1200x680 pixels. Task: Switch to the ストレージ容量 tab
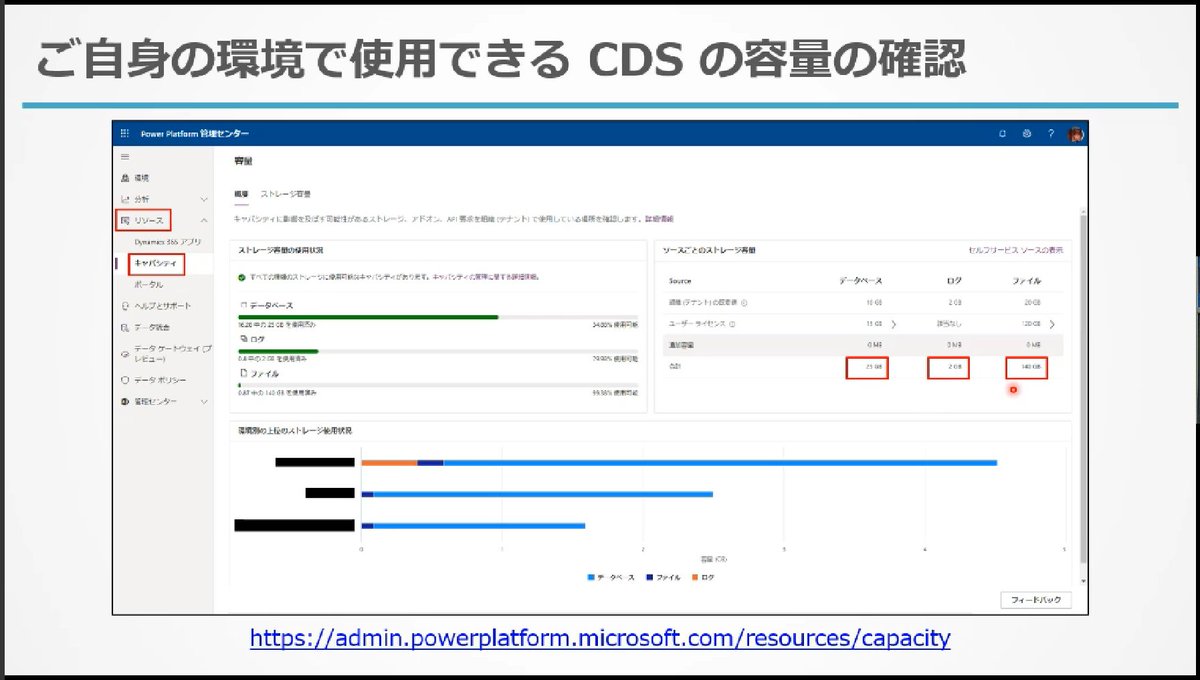286,193
